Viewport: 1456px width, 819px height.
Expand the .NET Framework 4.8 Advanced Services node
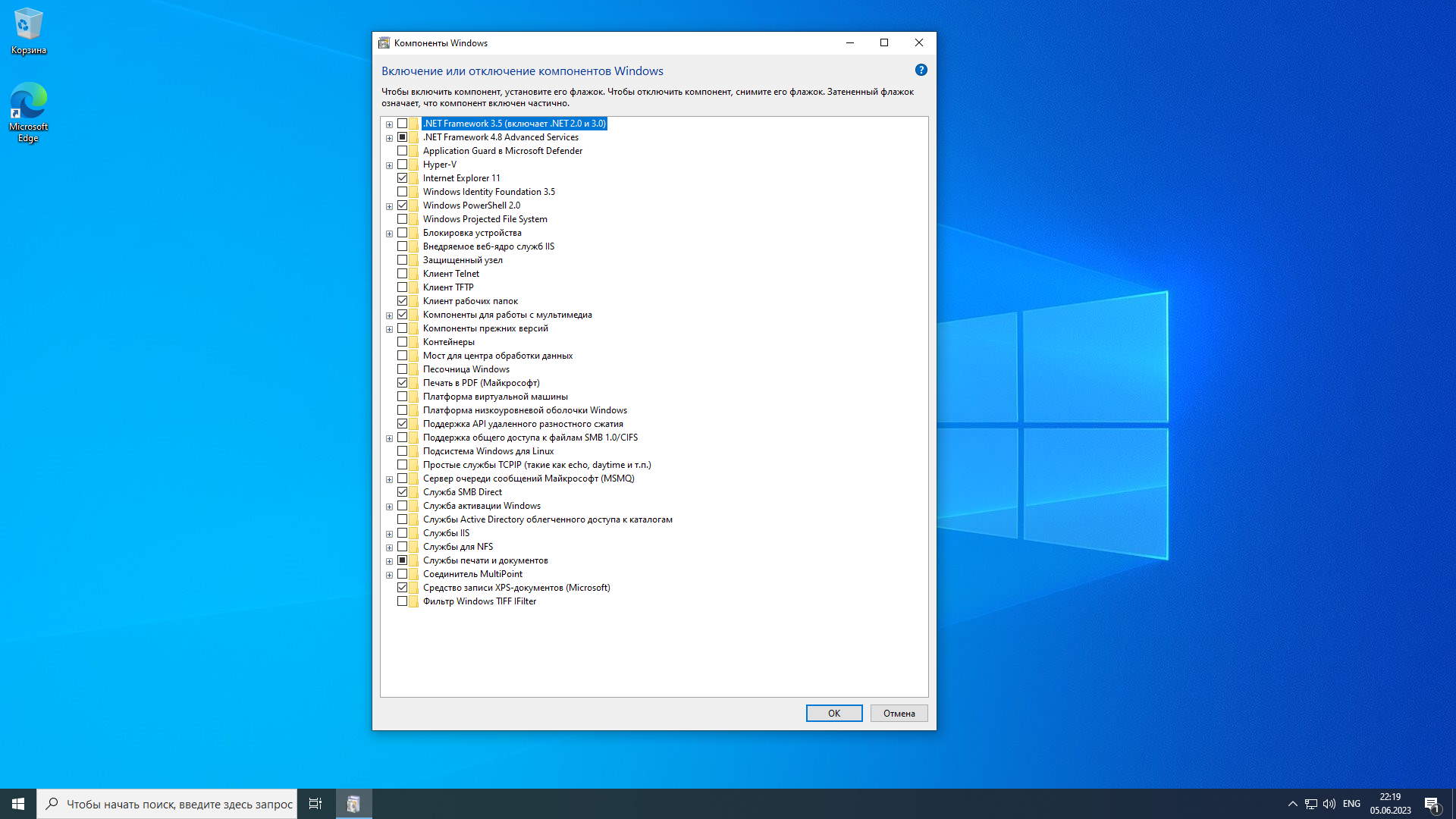pos(389,138)
